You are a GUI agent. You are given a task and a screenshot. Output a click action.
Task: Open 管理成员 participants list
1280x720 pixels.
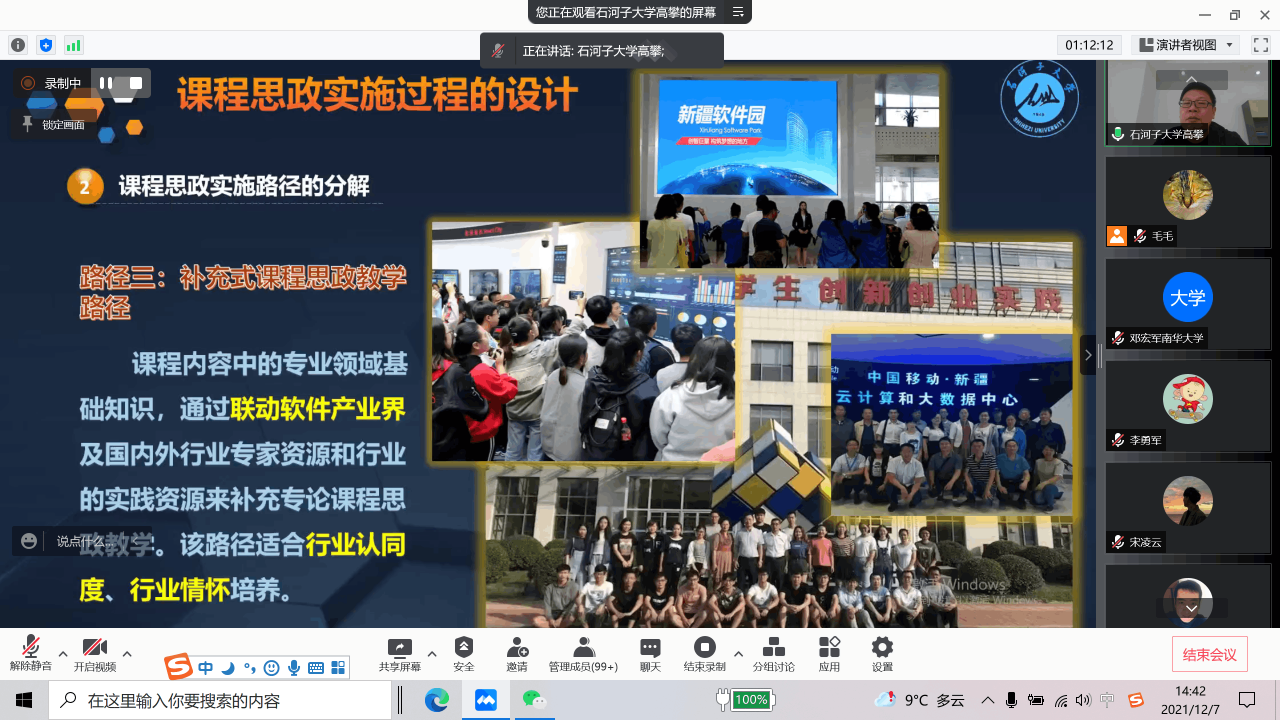coord(583,648)
